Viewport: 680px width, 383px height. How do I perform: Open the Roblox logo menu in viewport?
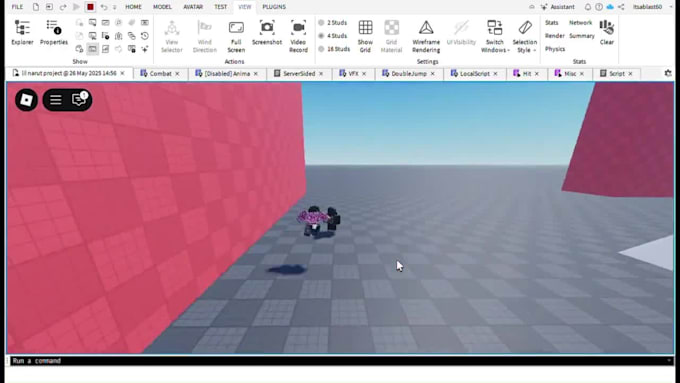tap(26, 100)
